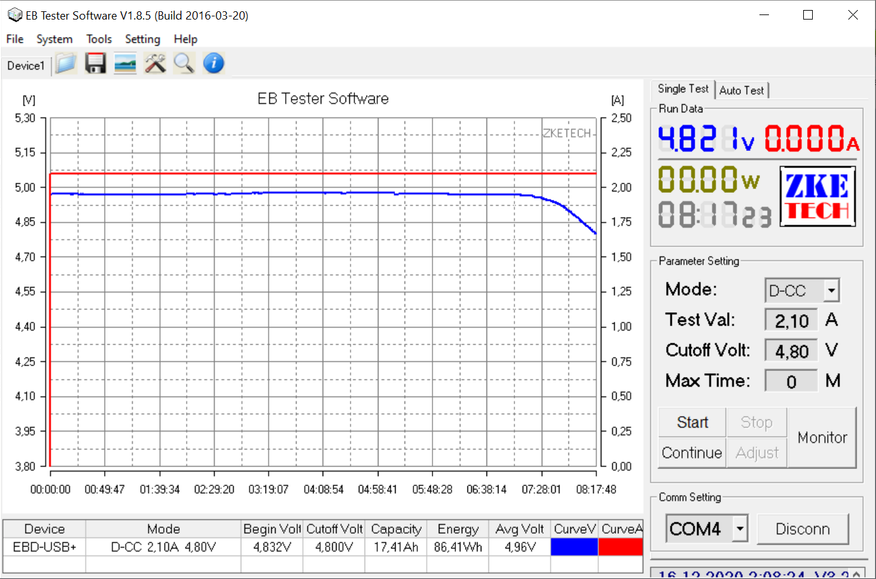Image resolution: width=876 pixels, height=579 pixels.
Task: Open the Tools menu
Action: click(x=99, y=39)
